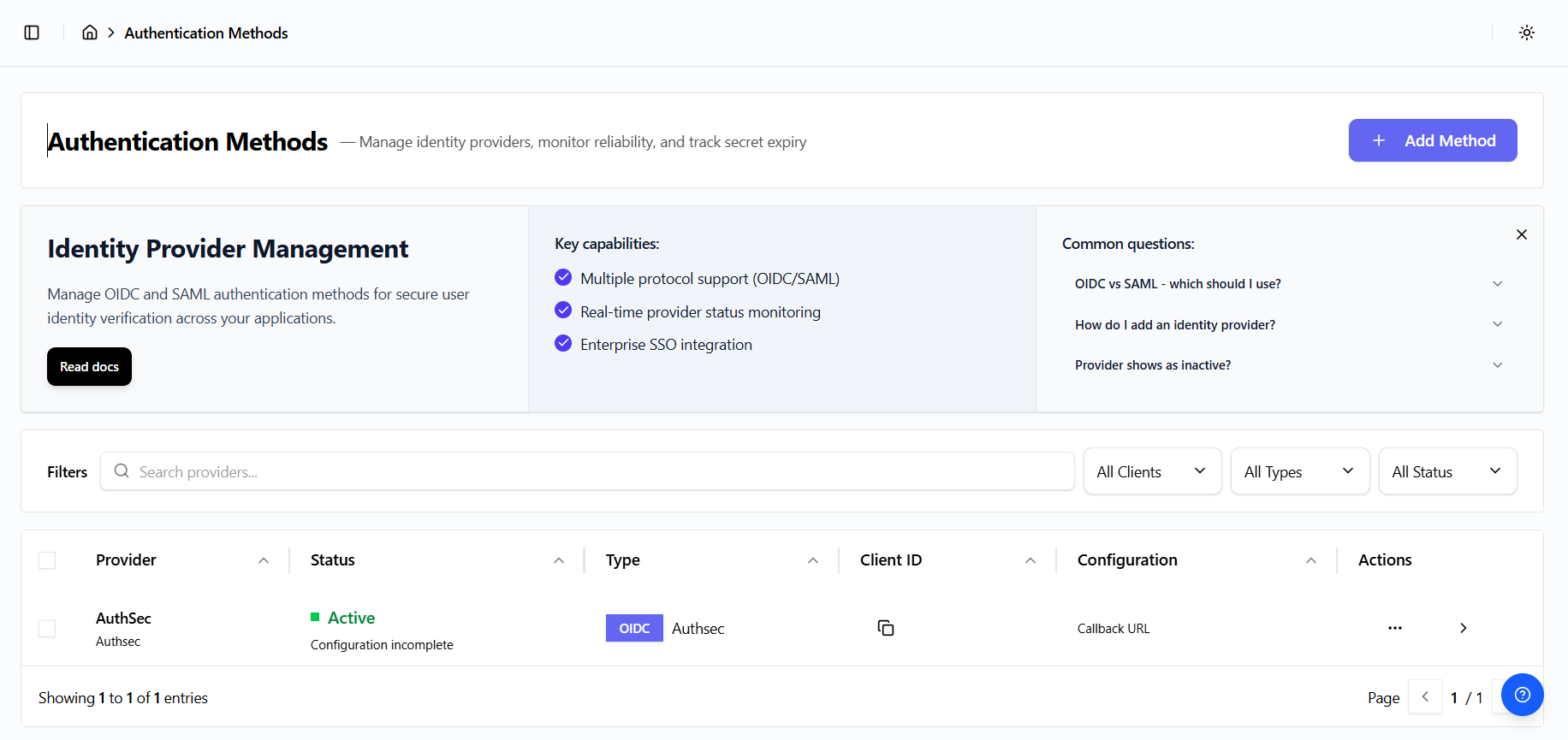Click the 'Showing 1 to 1 of 1 entries' text
Viewport: 1568px width, 740px height.
(x=123, y=698)
